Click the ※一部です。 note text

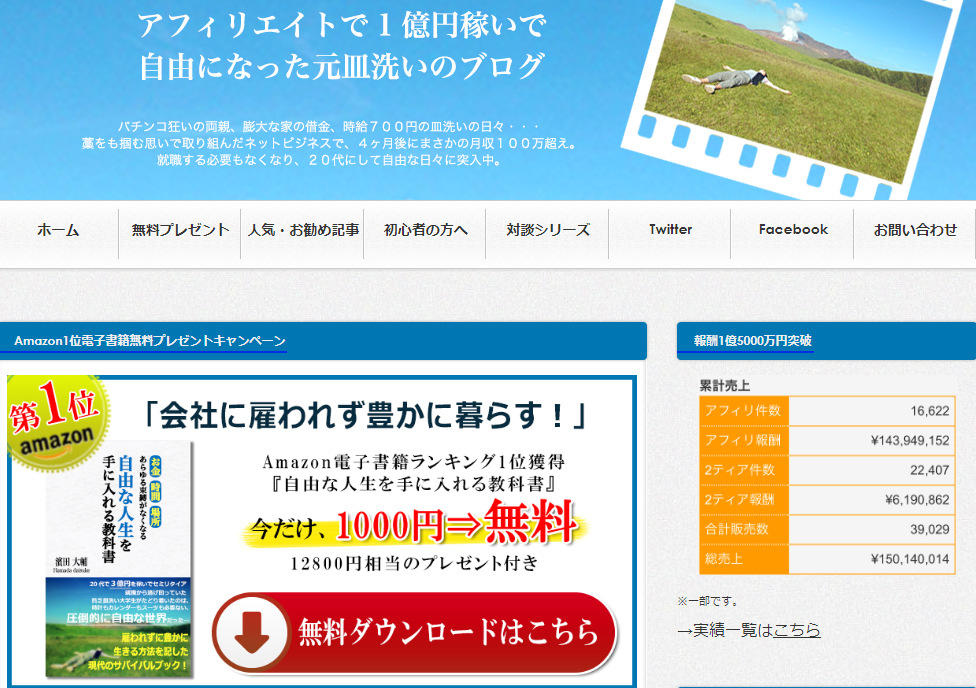tap(708, 601)
